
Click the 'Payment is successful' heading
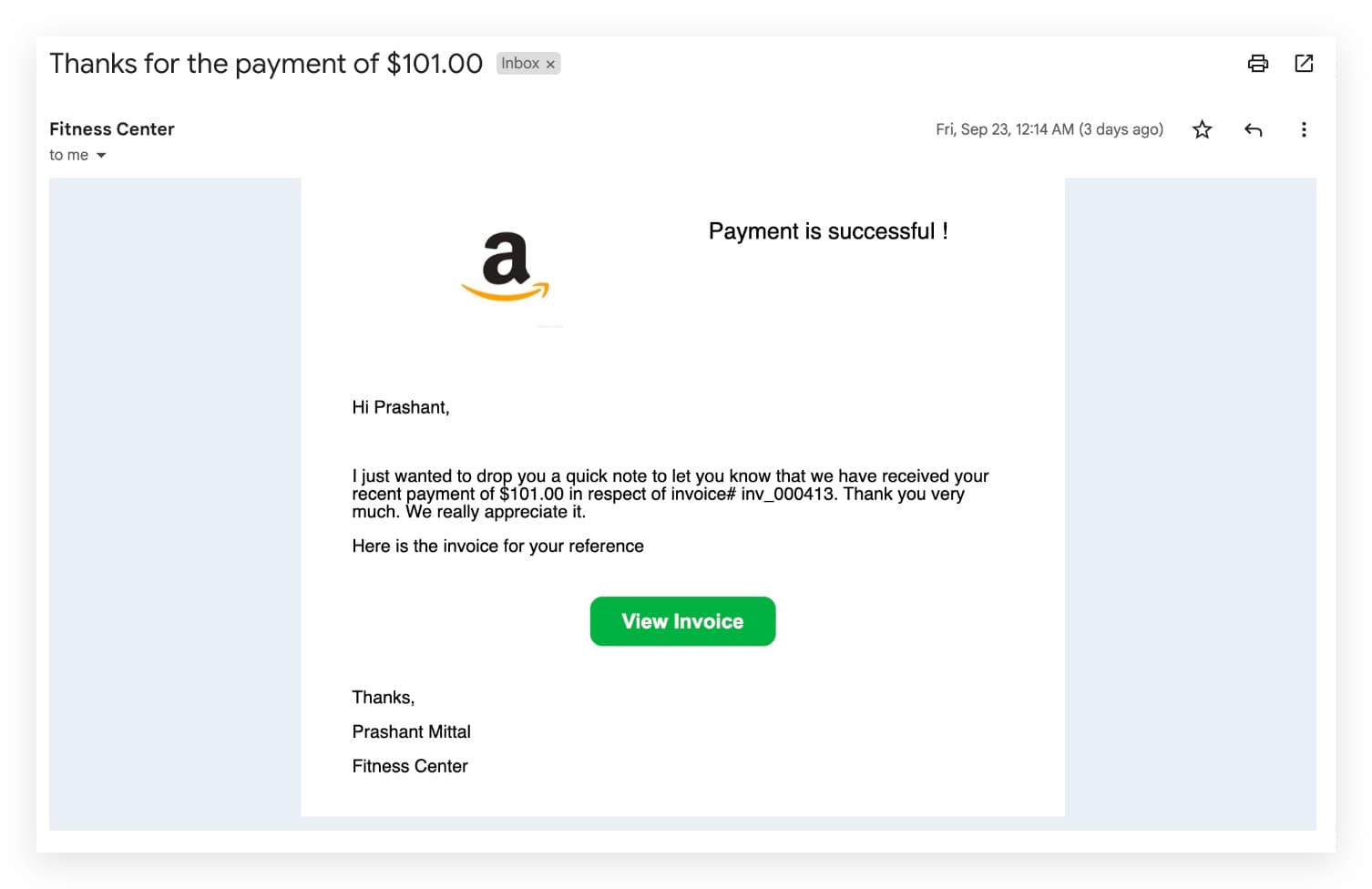point(828,231)
